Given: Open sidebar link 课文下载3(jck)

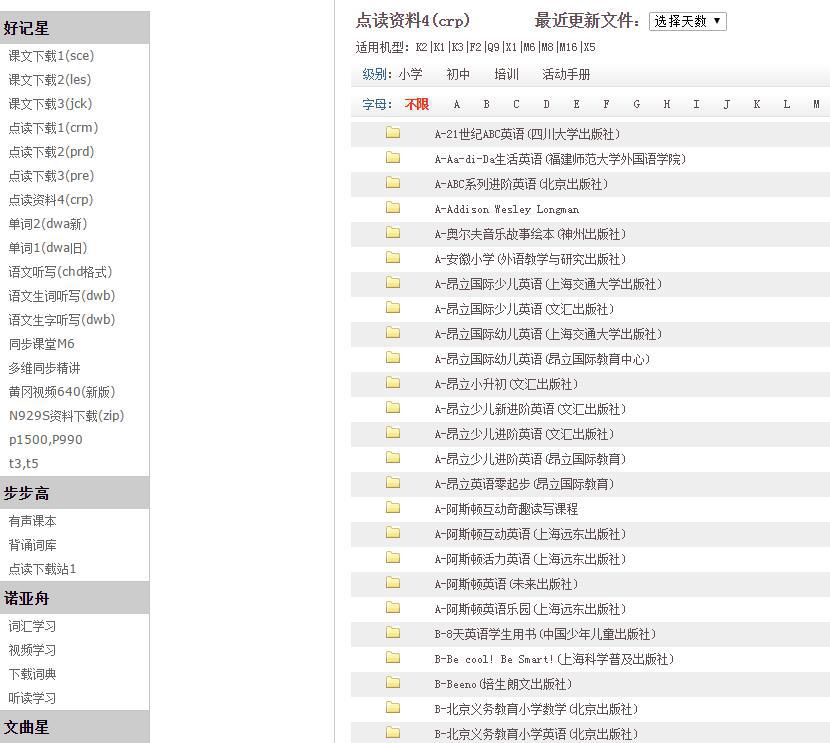Looking at the screenshot, I should tap(50, 104).
